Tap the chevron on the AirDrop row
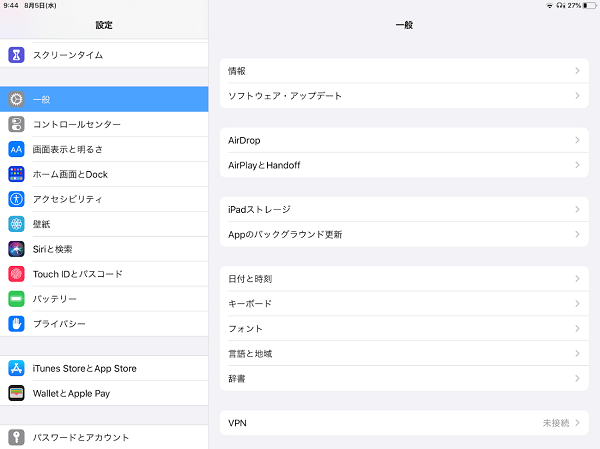 (577, 140)
